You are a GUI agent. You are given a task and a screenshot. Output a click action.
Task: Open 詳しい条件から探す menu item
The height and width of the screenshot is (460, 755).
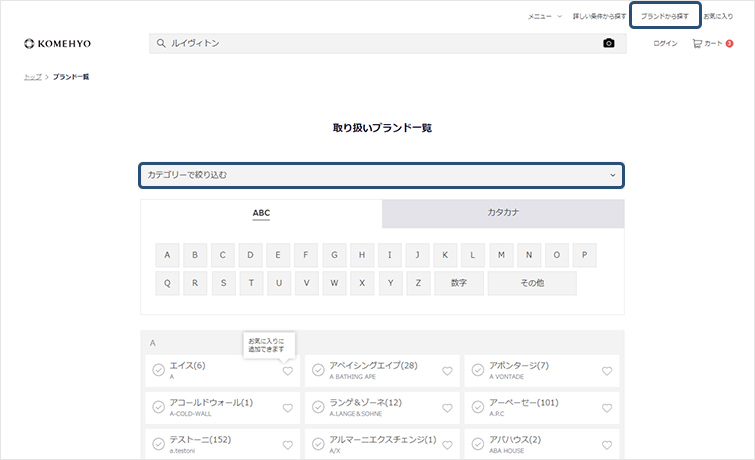tap(599, 16)
